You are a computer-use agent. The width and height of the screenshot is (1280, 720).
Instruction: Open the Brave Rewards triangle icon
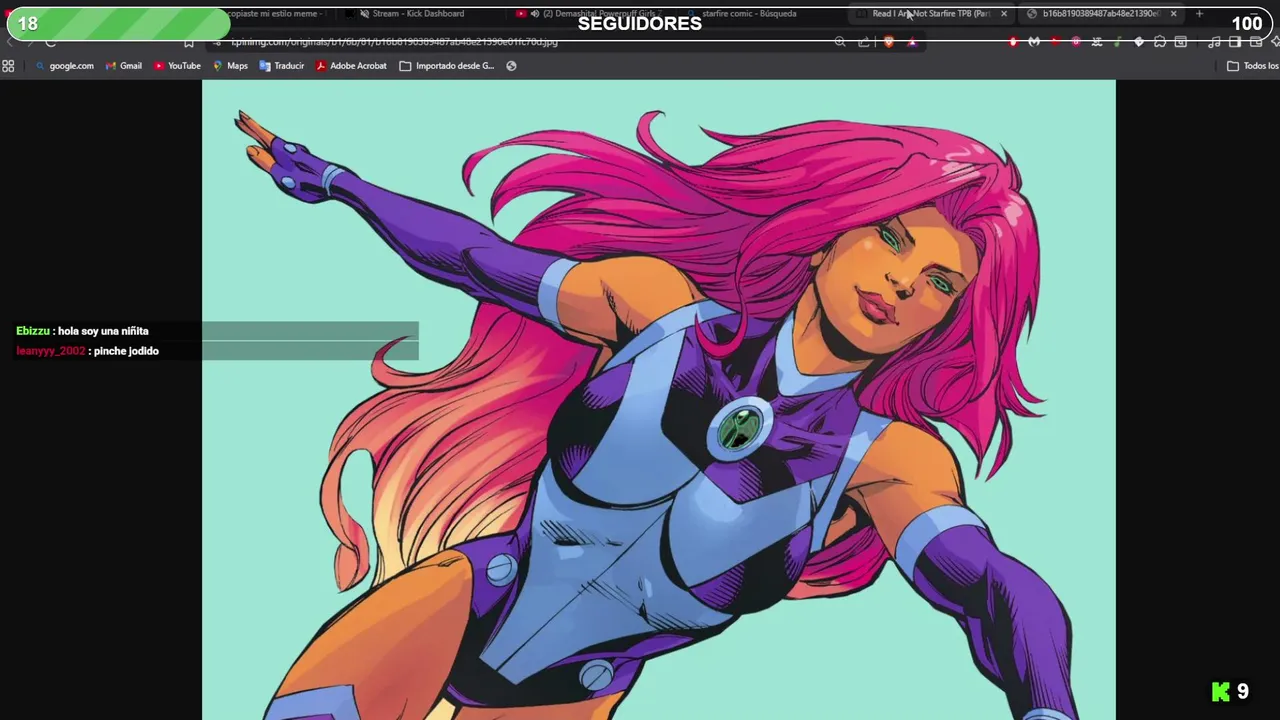[x=912, y=42]
